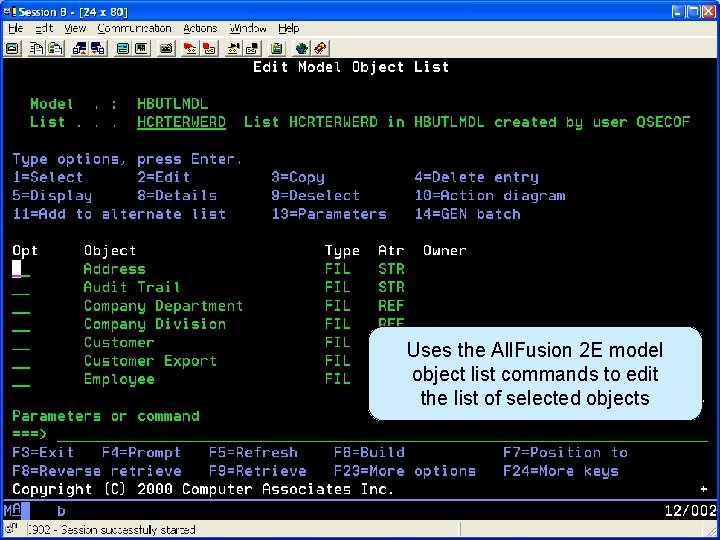Open the Keyboard remap toolbar icon
The image size is (720, 540).
click(166, 48)
